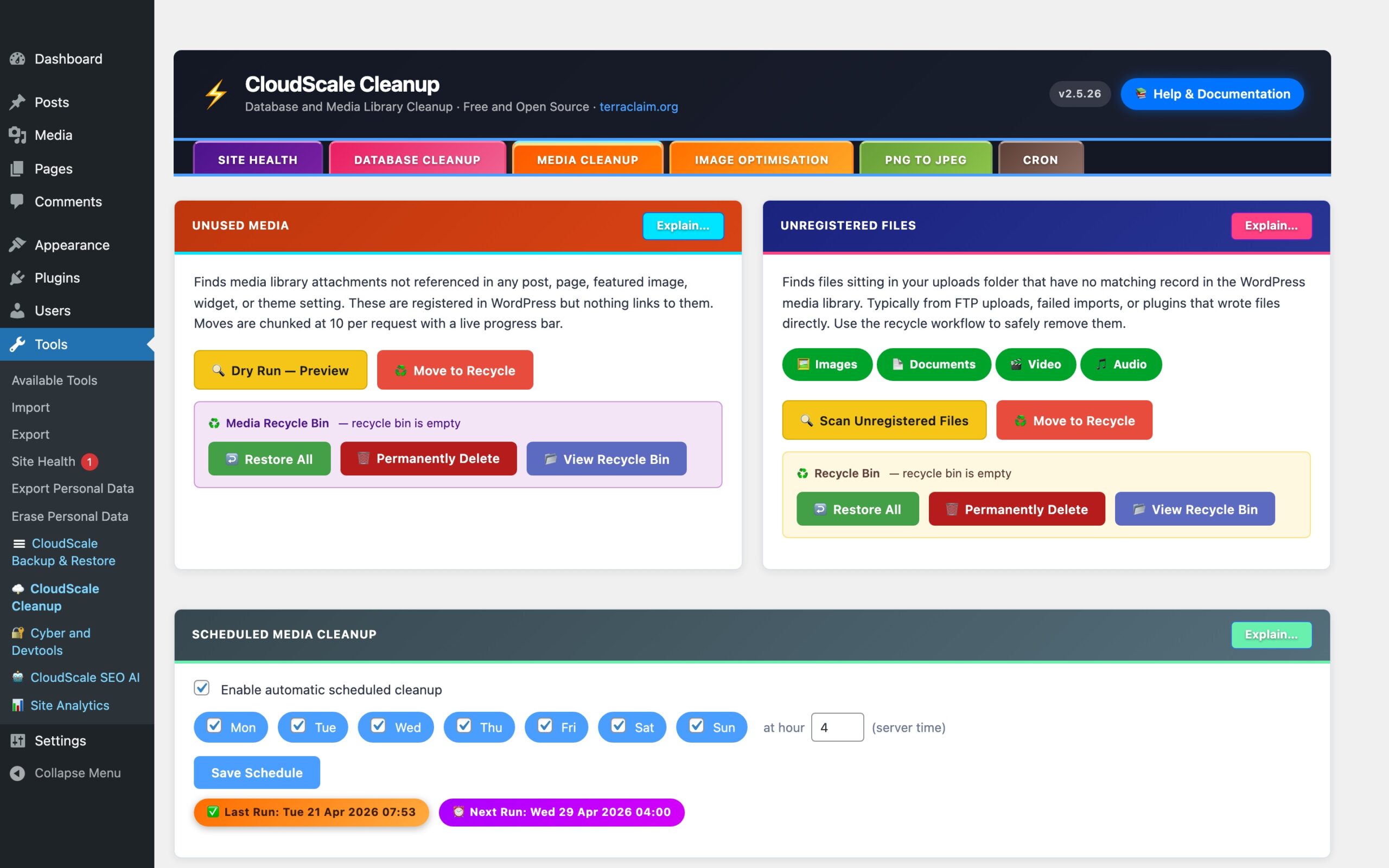The image size is (1389, 868).
Task: Collapse the admin menu
Action: pyautogui.click(x=77, y=773)
